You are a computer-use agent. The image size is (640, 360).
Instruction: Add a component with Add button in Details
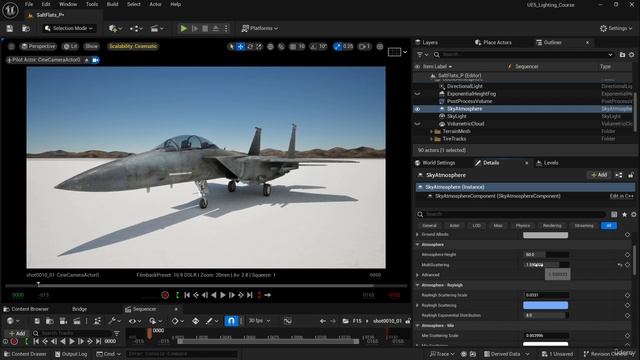(x=599, y=175)
